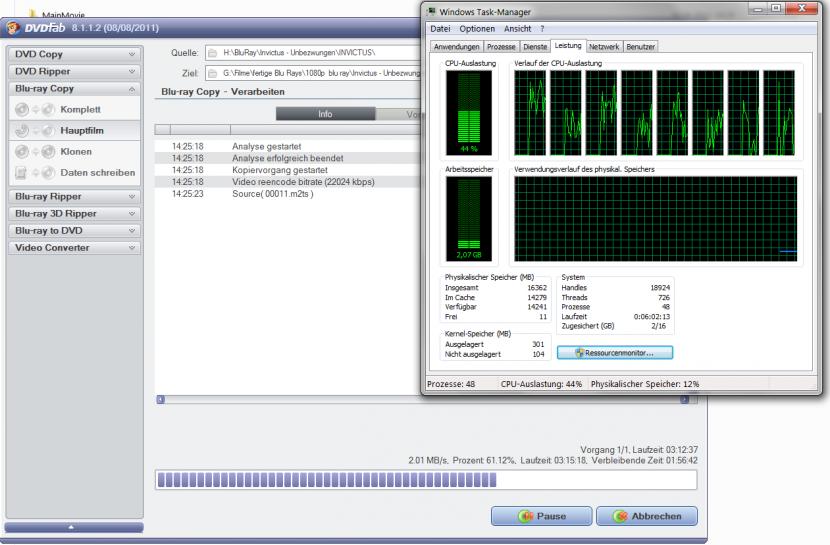This screenshot has width=830, height=545.
Task: Select log row 'Video reencode bitrate (22024 kbps)'
Action: pos(288,182)
